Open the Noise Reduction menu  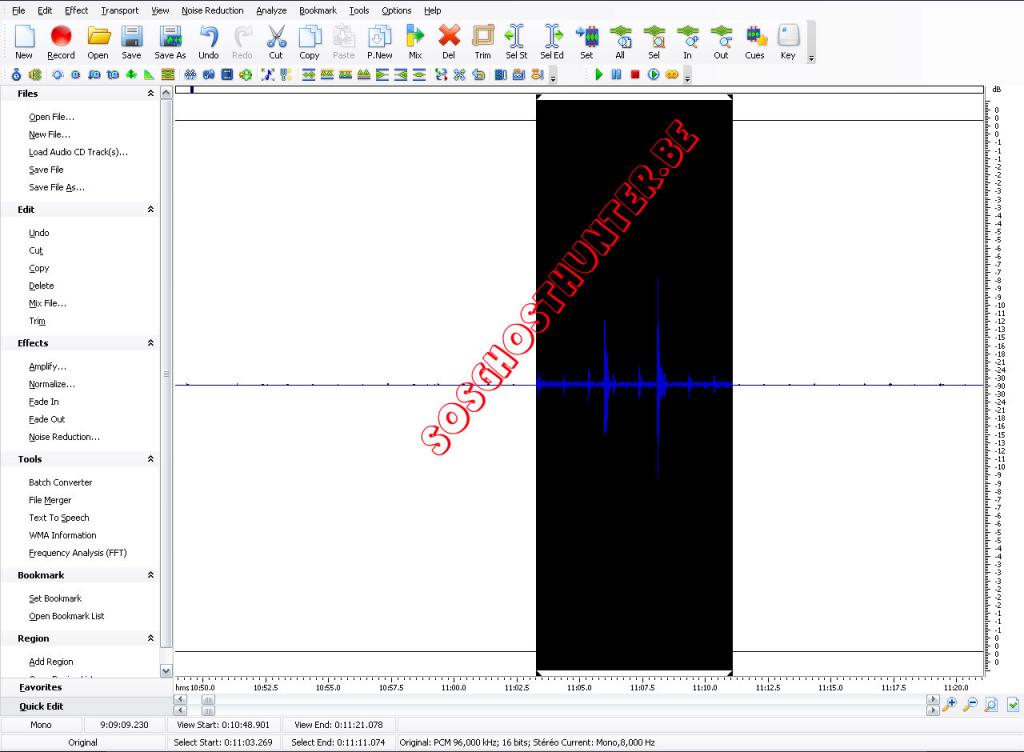212,10
